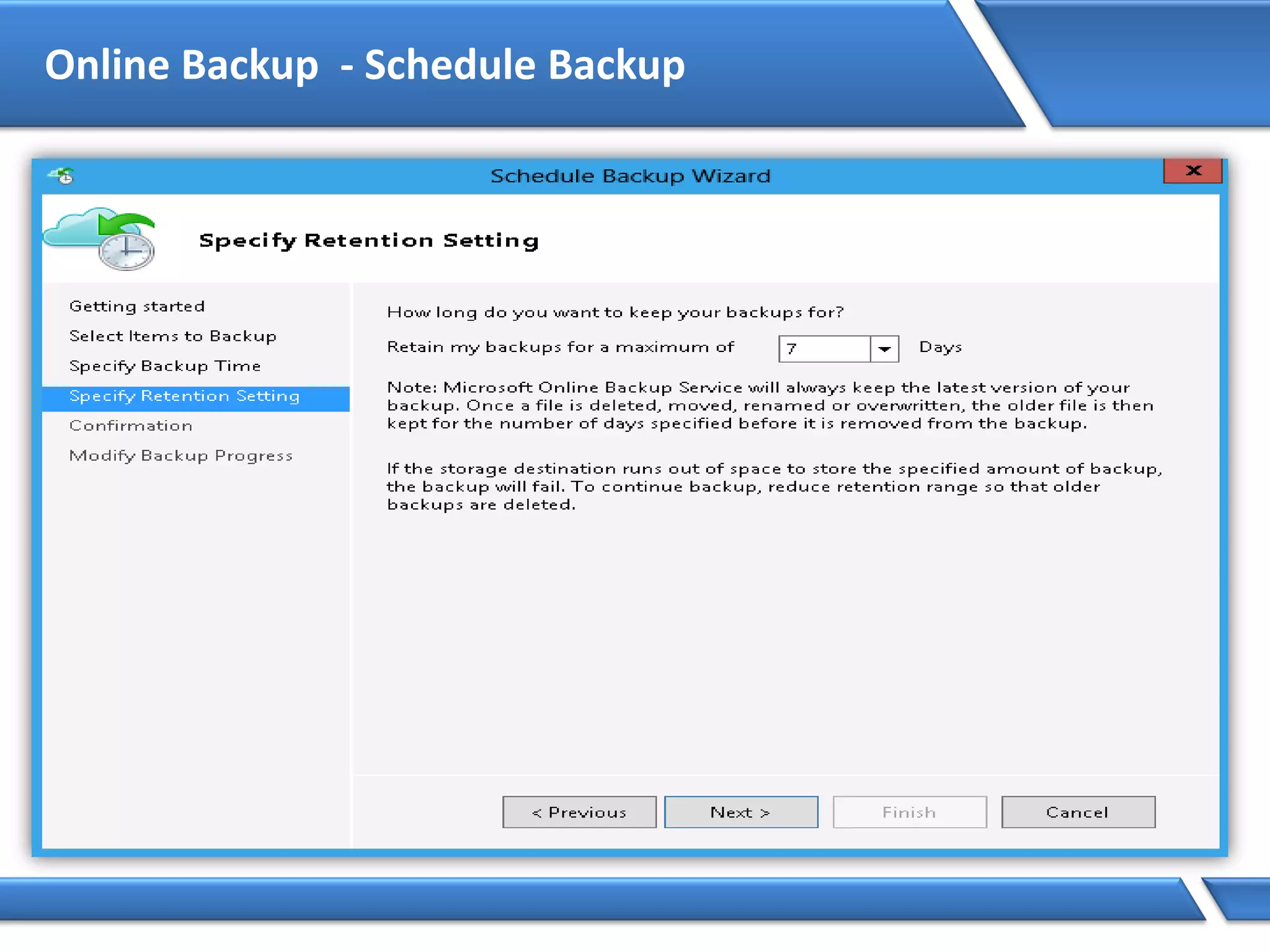Close the Schedule Backup Wizard window
This screenshot has height=952, width=1270.
coord(1192,170)
